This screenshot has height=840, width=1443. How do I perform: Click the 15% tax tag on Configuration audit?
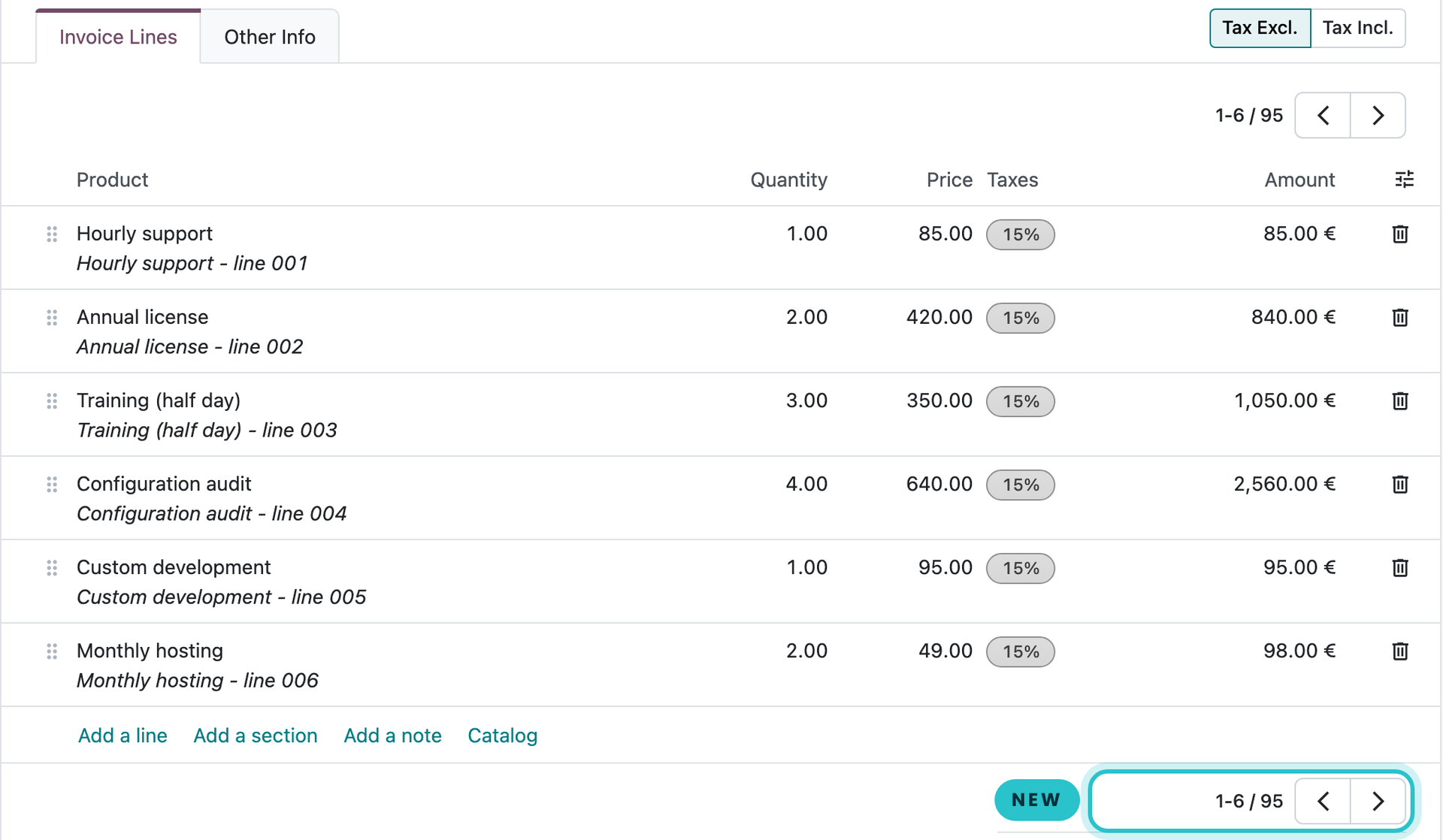pos(1021,485)
